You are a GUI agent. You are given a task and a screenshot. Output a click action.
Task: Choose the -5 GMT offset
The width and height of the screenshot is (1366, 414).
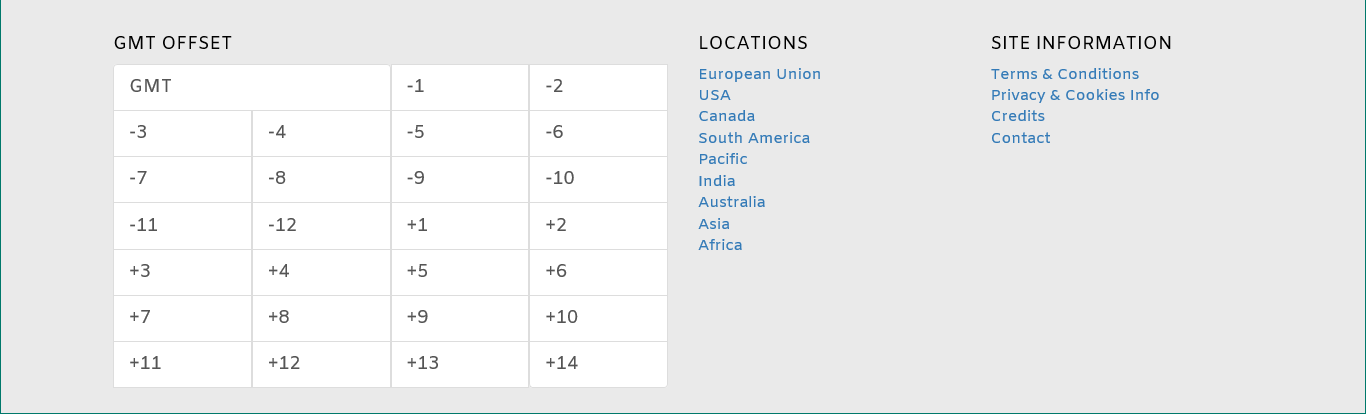point(460,133)
